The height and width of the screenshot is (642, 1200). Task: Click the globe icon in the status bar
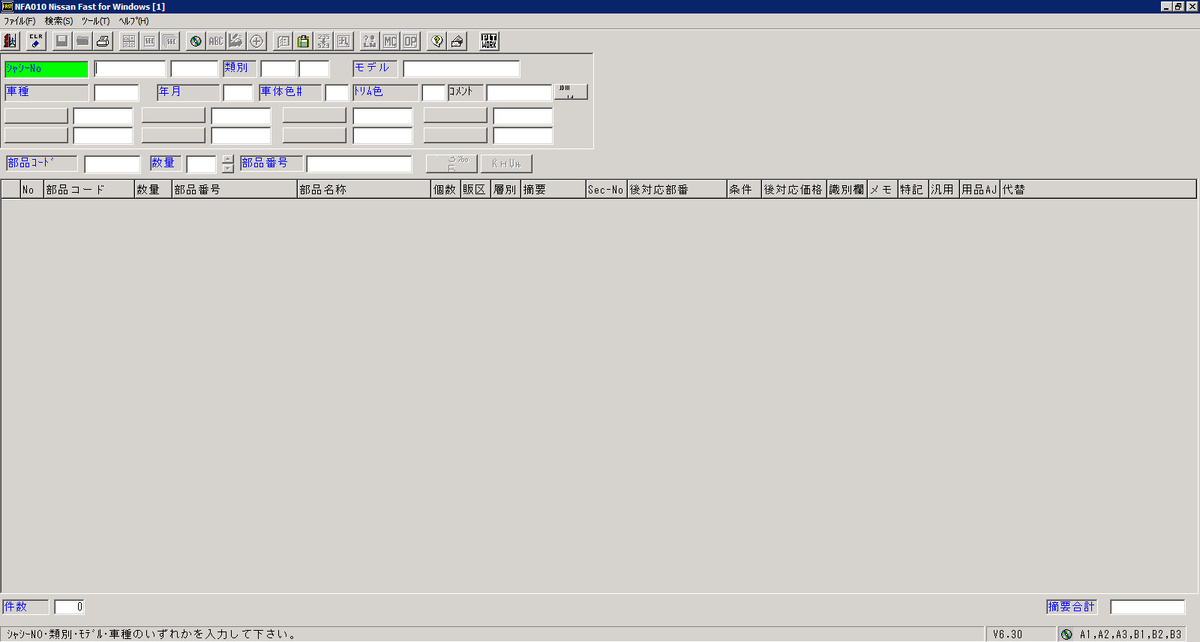[x=1067, y=634]
